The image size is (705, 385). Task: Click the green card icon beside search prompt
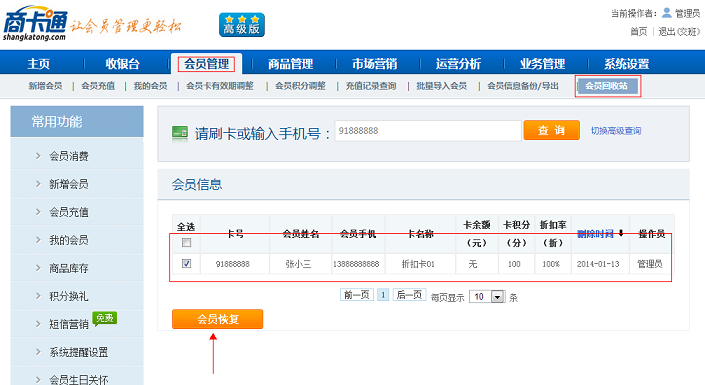tap(180, 133)
